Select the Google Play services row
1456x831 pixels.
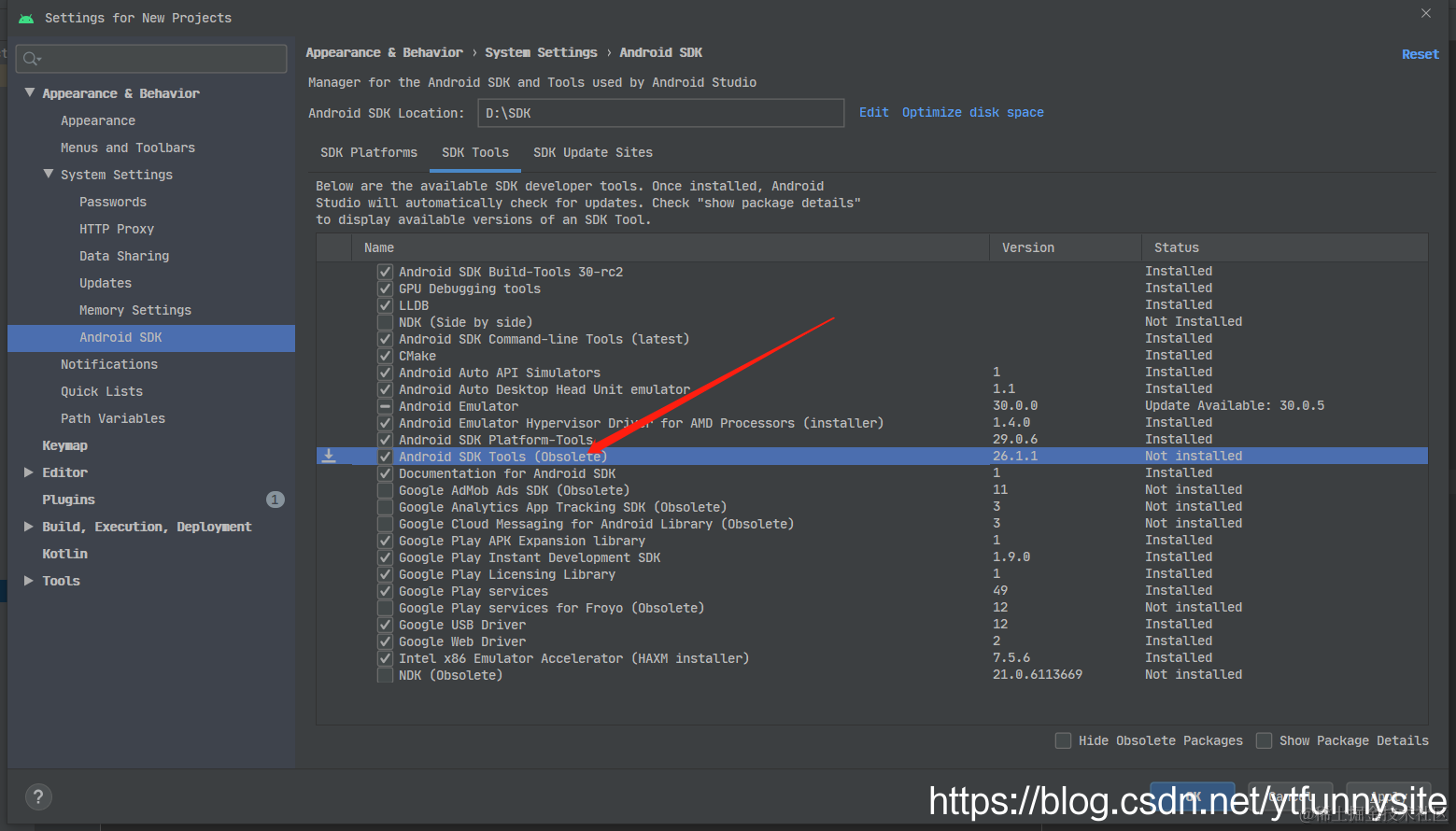[x=871, y=591]
